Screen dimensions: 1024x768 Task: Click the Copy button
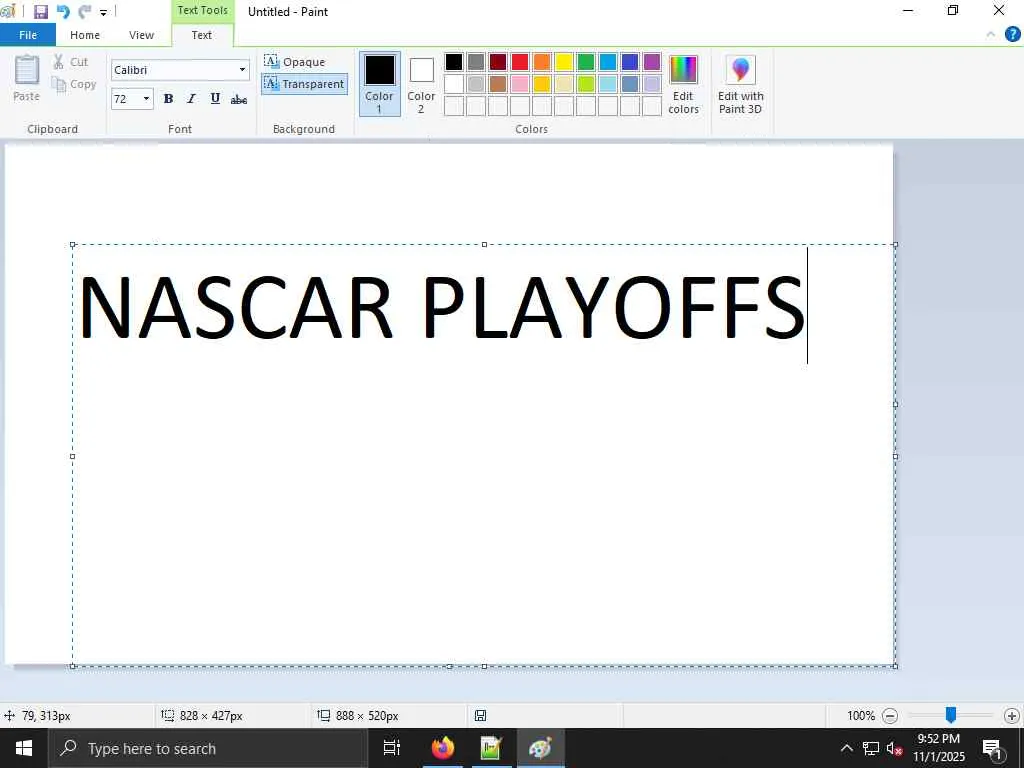[x=74, y=84]
